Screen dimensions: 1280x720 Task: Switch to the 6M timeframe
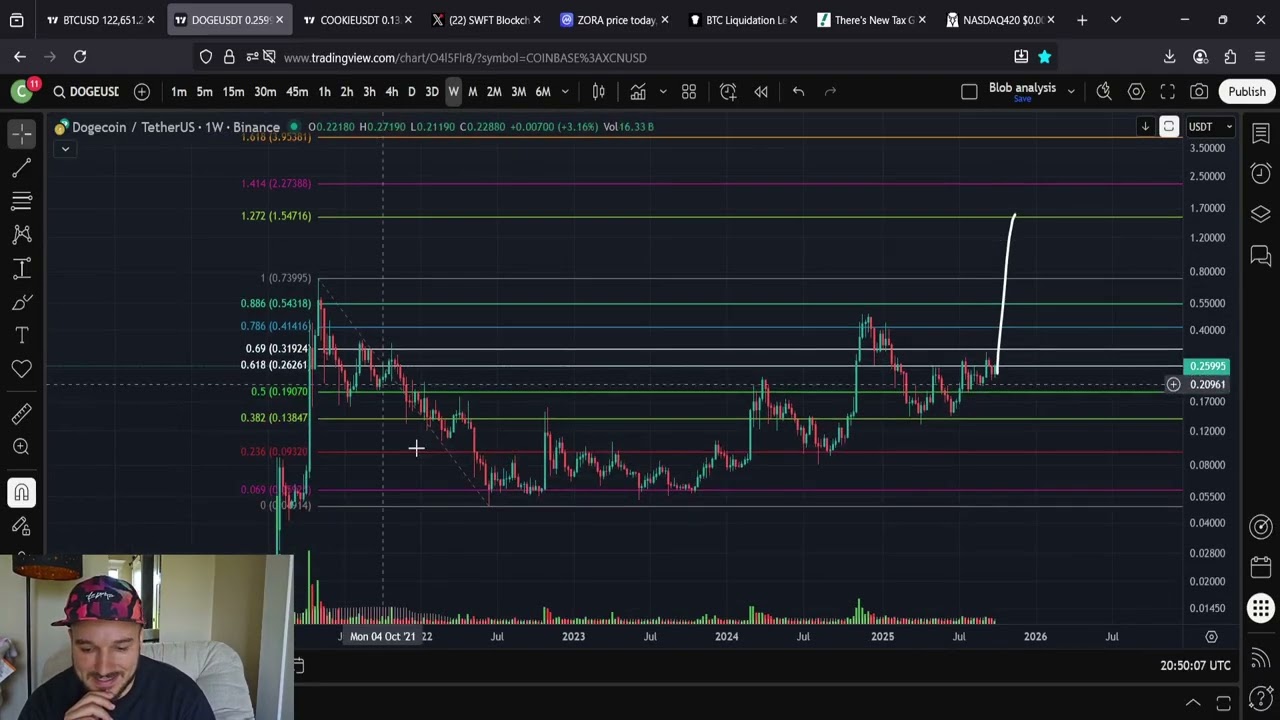543,92
